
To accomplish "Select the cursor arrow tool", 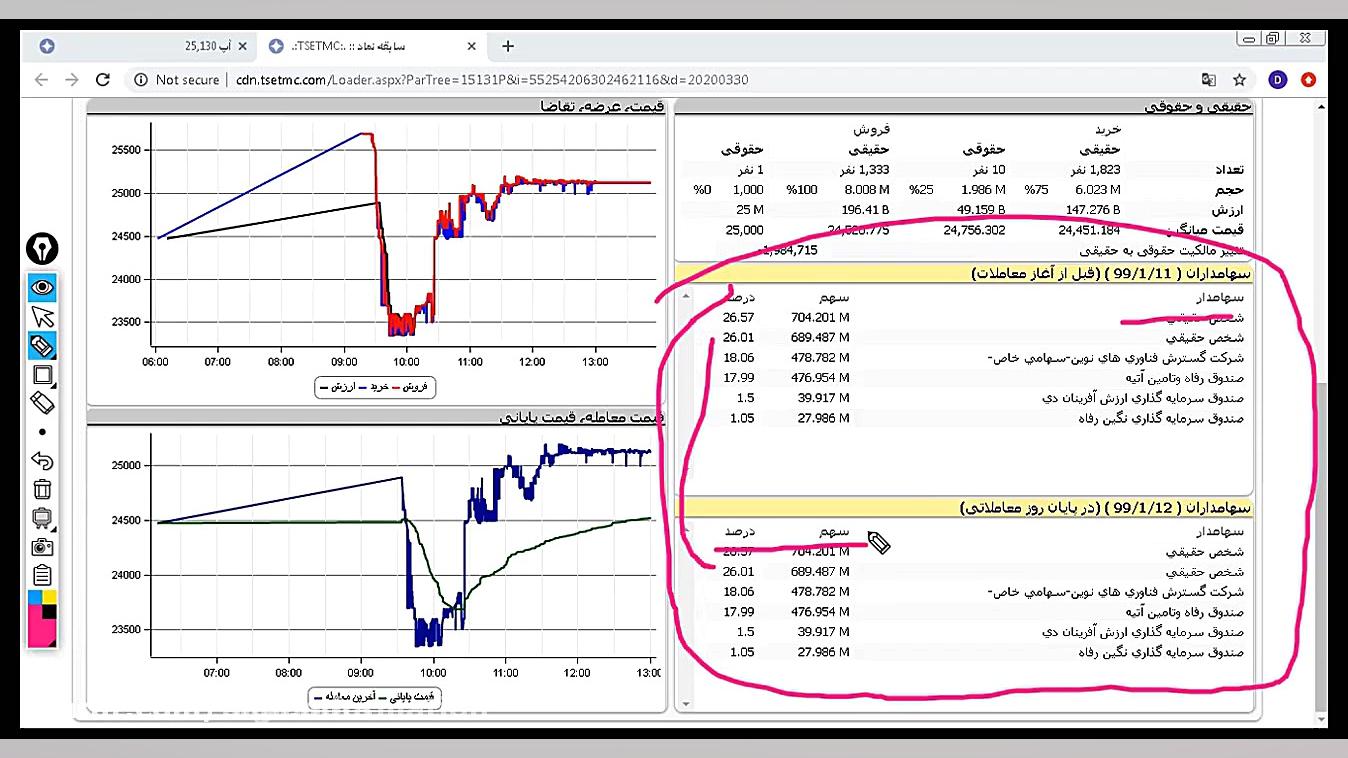I will tap(42, 317).
